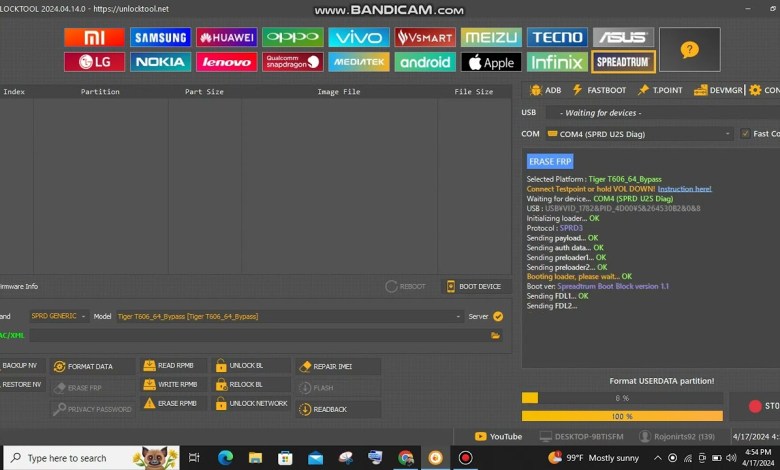Select the Xiaomi MI brand tile
Screen dimensions: 780x470
[94, 37]
